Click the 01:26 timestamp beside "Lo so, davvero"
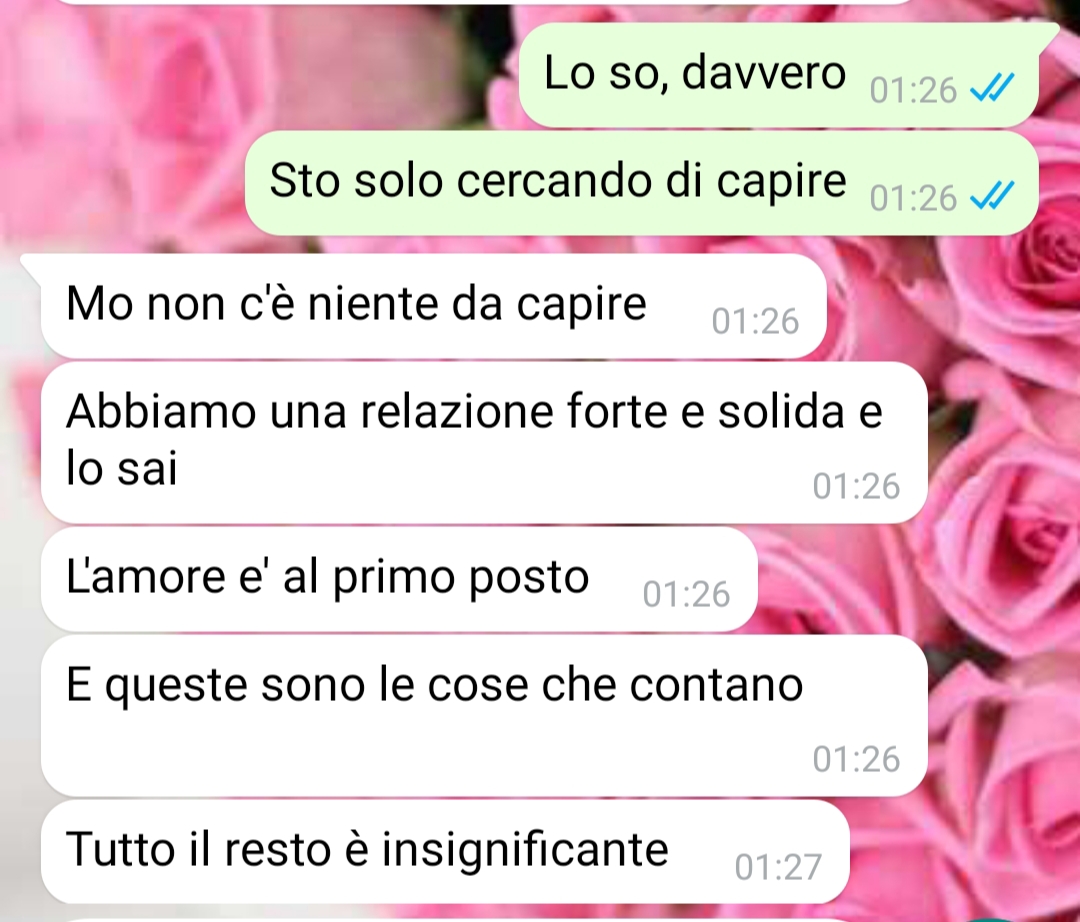1080x922 pixels. 913,90
